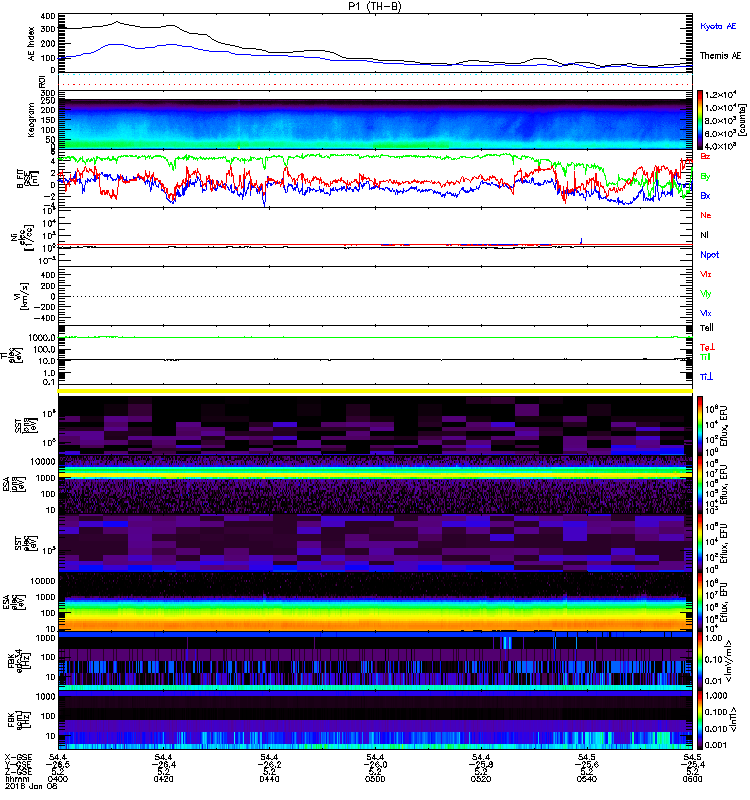Click the FBK <|nT|> color bar
This screenshot has height=800, width=750.
(700, 720)
